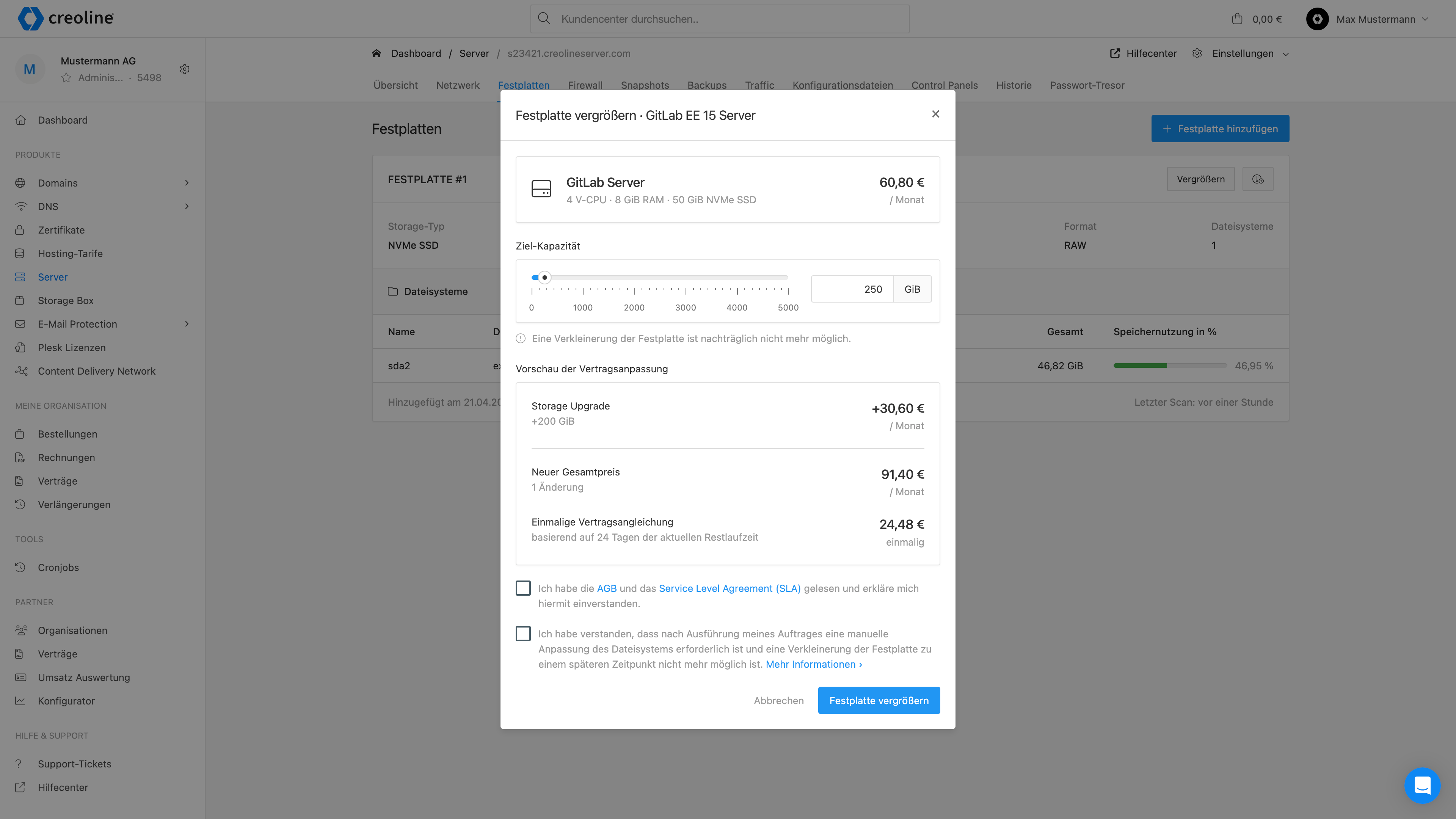Click the home icon in breadcrumb
This screenshot has height=819, width=1456.
(x=377, y=54)
